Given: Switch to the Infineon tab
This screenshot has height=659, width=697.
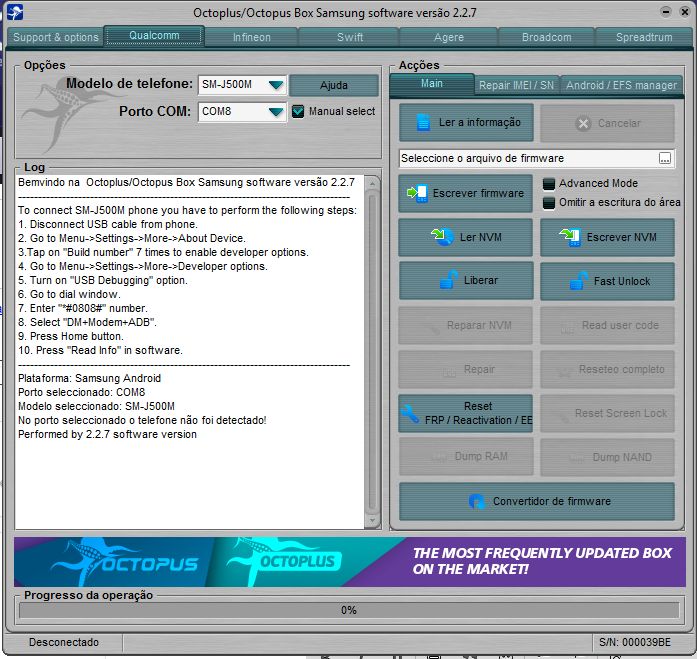Looking at the screenshot, I should [x=252, y=37].
